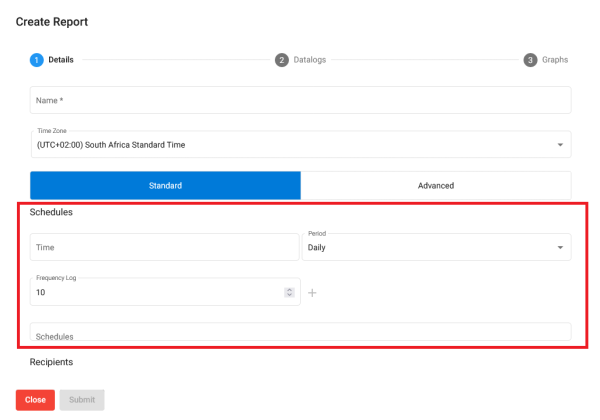The height and width of the screenshot is (420, 600).
Task: Increase Frequency Log with up stepper arrow
Action: [x=289, y=290]
